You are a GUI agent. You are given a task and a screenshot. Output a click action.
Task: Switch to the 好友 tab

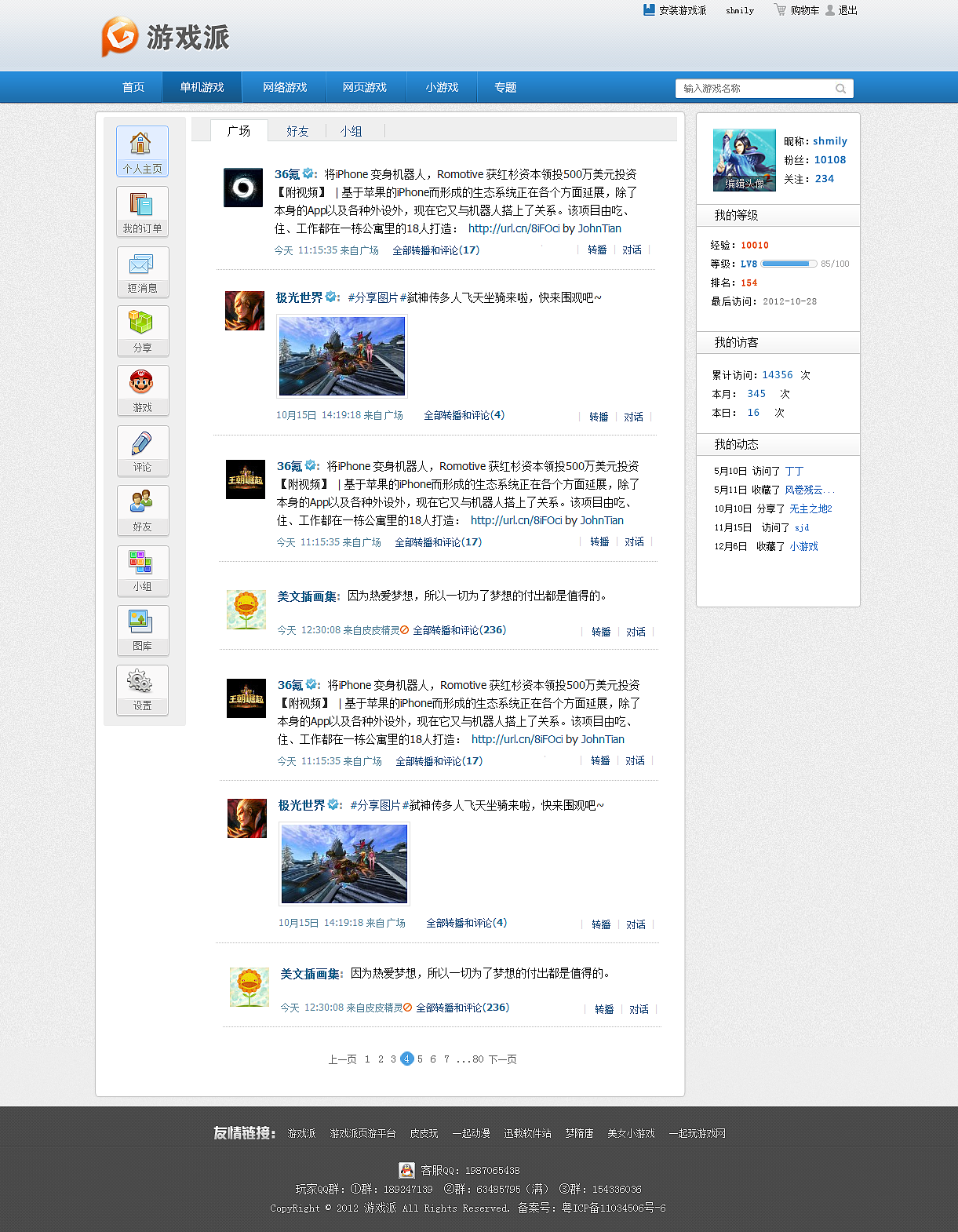(297, 131)
